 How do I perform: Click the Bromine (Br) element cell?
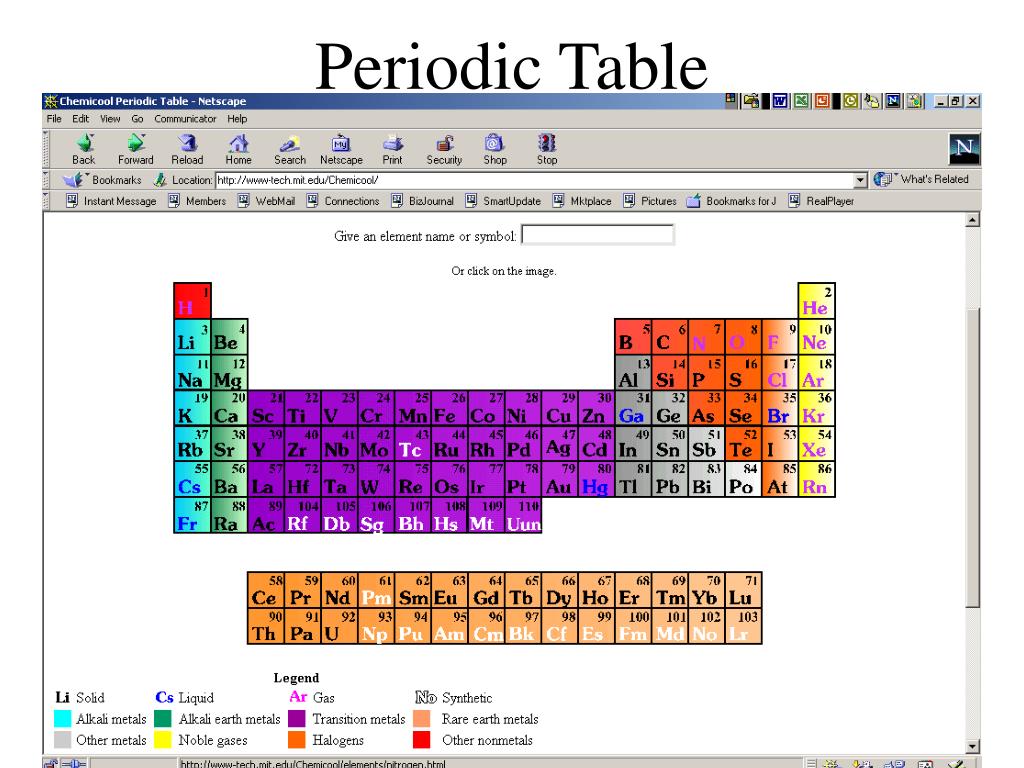[779, 409]
